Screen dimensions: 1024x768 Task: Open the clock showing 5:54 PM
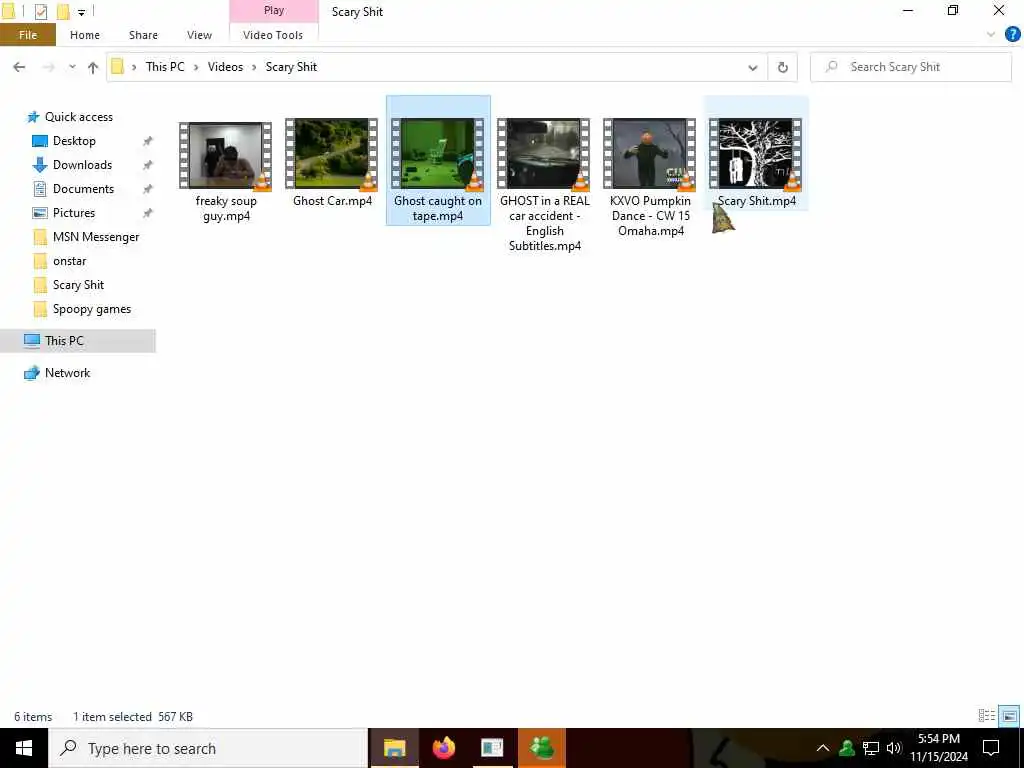coord(939,748)
